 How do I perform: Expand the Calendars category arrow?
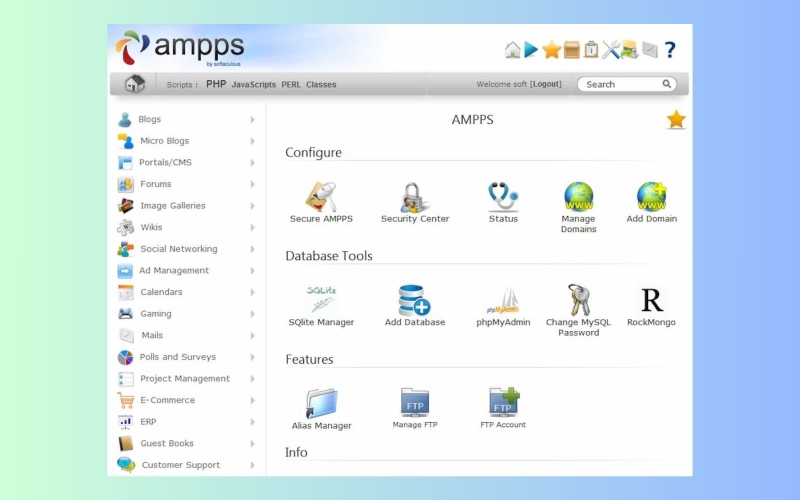tap(253, 292)
